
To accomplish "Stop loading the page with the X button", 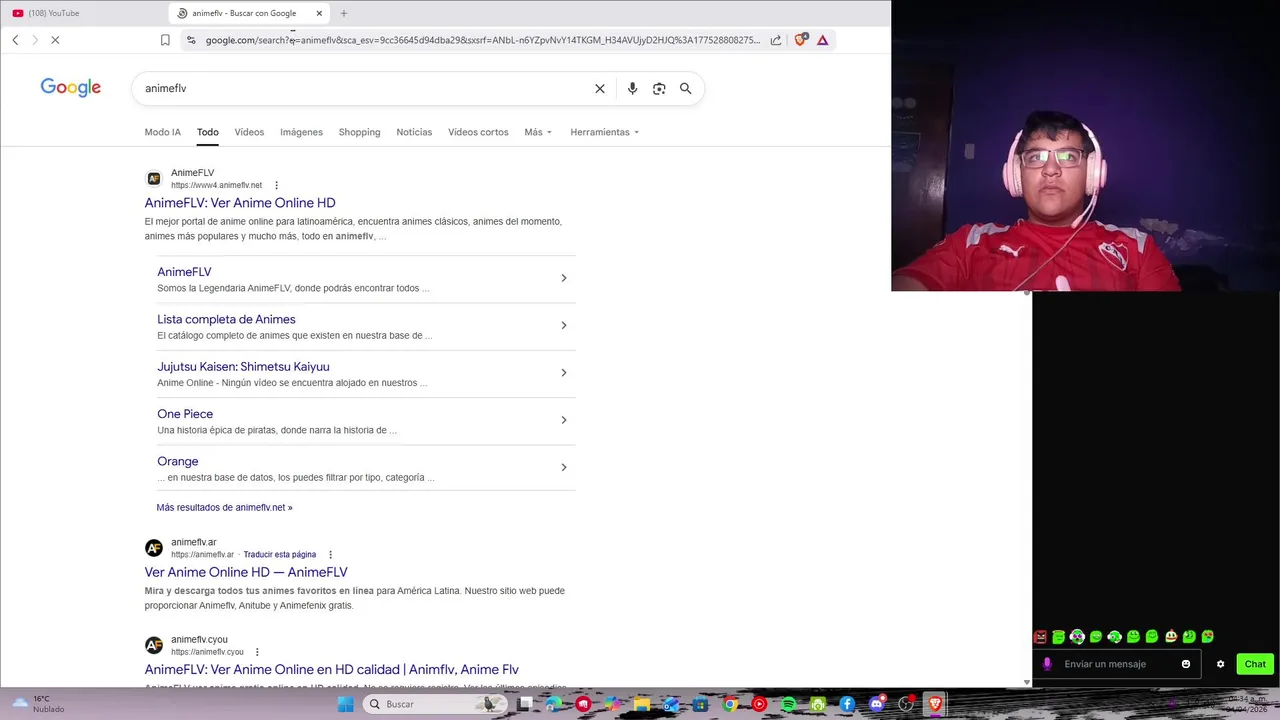I will (55, 40).
